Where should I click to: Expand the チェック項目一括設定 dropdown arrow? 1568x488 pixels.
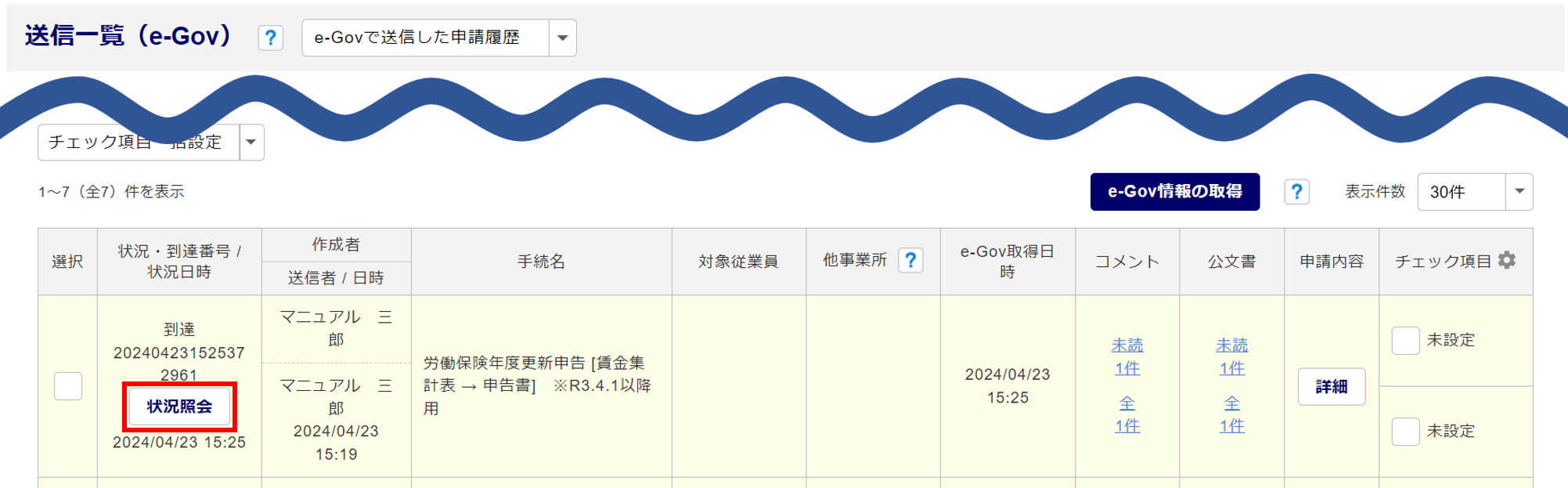click(x=251, y=143)
